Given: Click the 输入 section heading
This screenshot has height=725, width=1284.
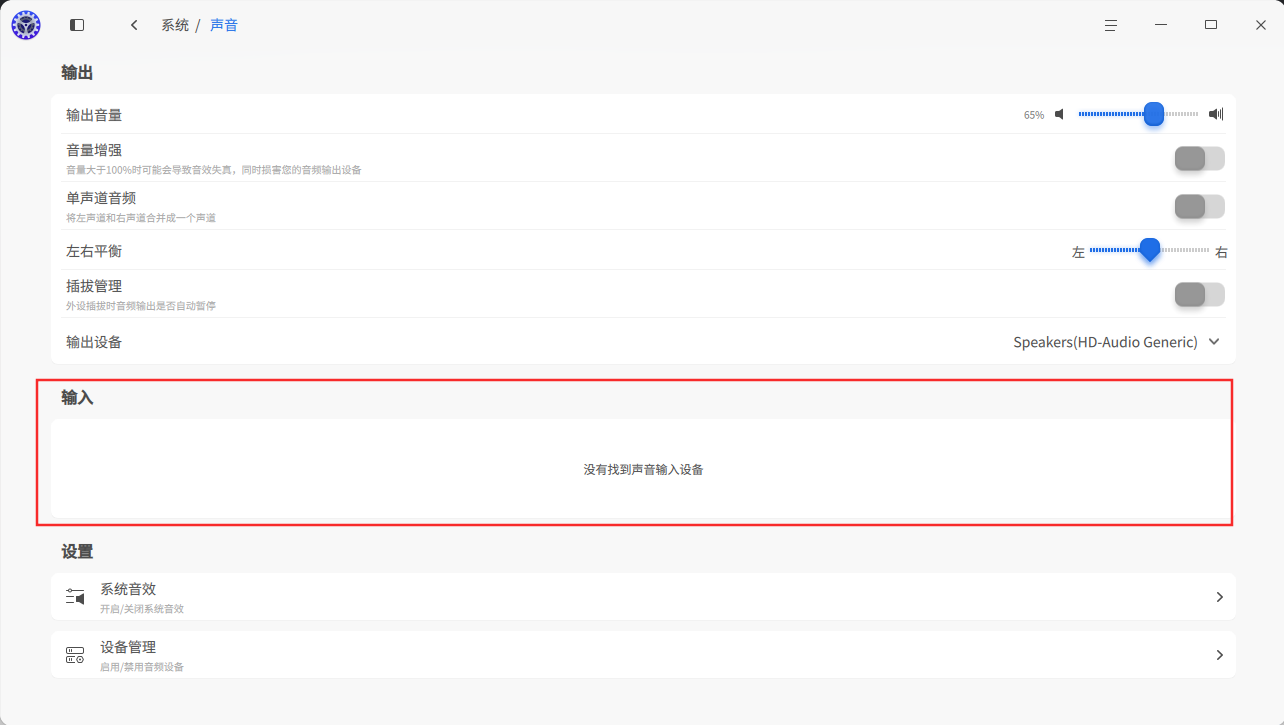Looking at the screenshot, I should (x=77, y=397).
